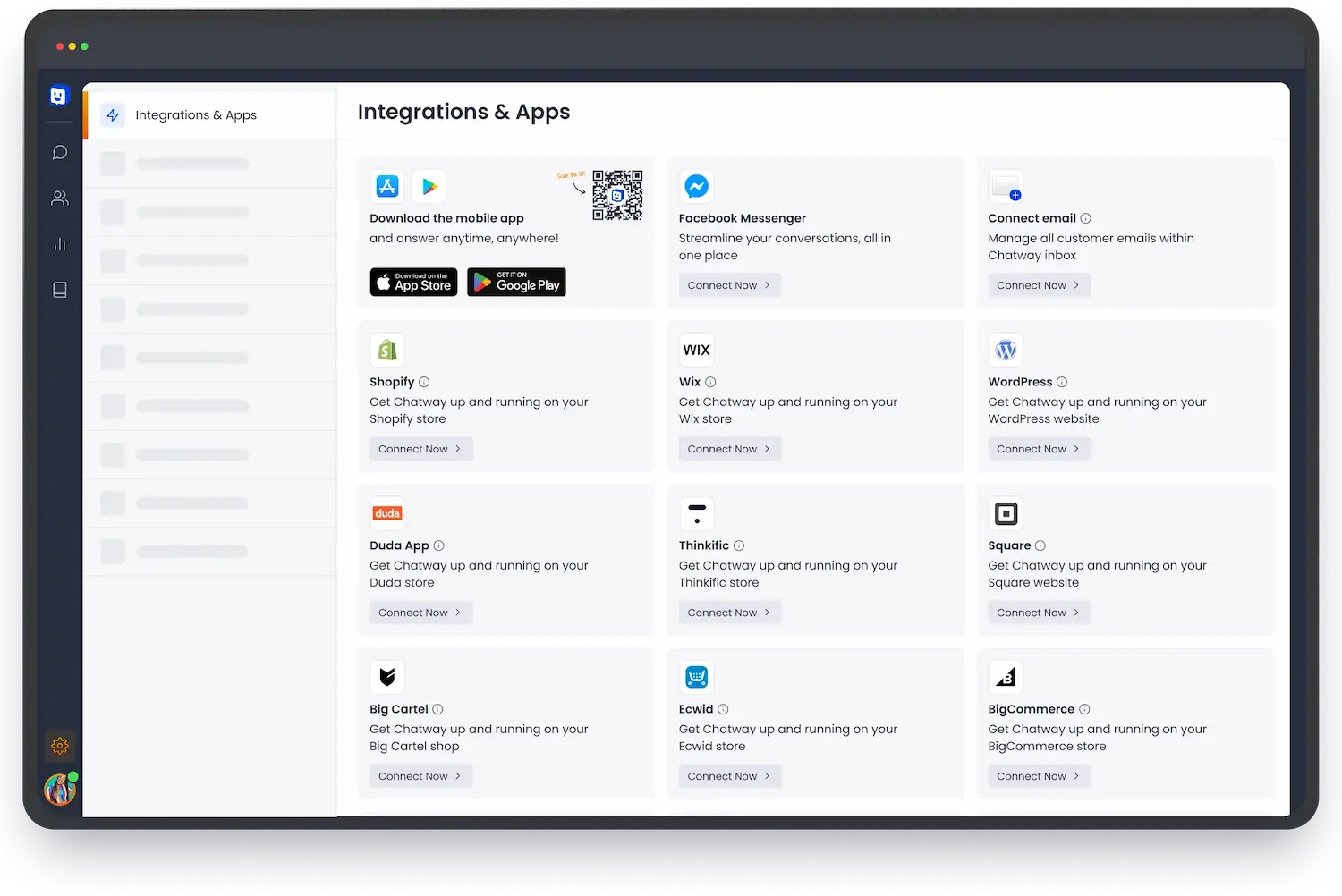Click Connect Now for Thinkific
Image resolution: width=1342 pixels, height=896 pixels.
click(x=730, y=613)
